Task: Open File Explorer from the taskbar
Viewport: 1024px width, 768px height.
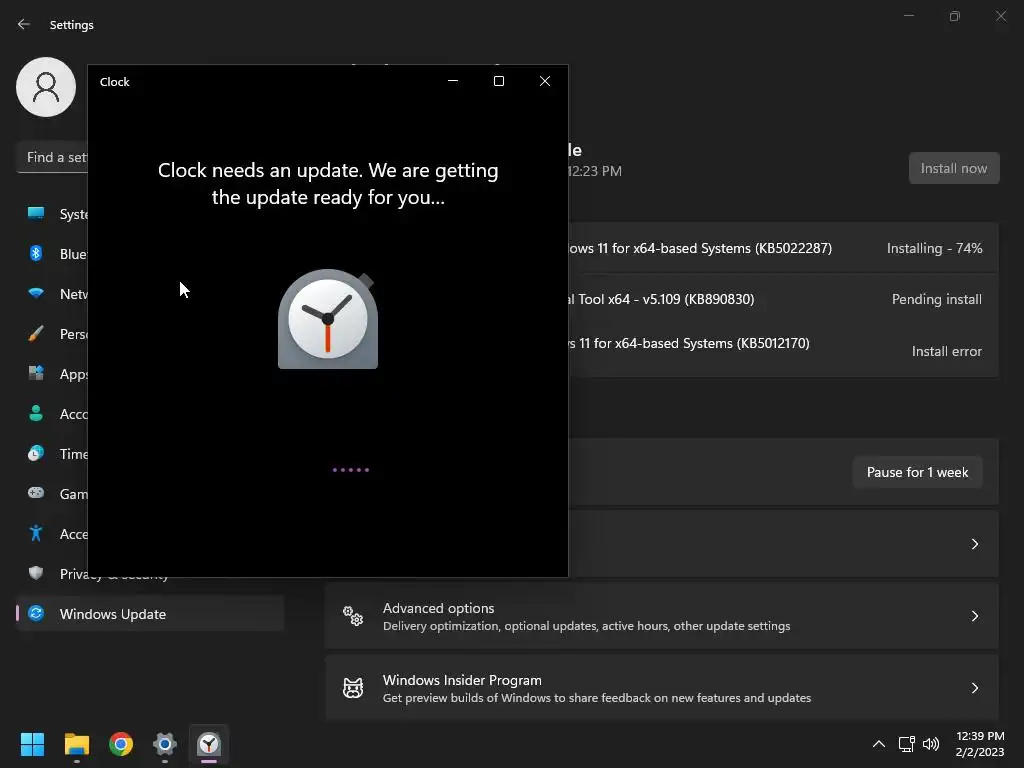Action: [x=76, y=744]
